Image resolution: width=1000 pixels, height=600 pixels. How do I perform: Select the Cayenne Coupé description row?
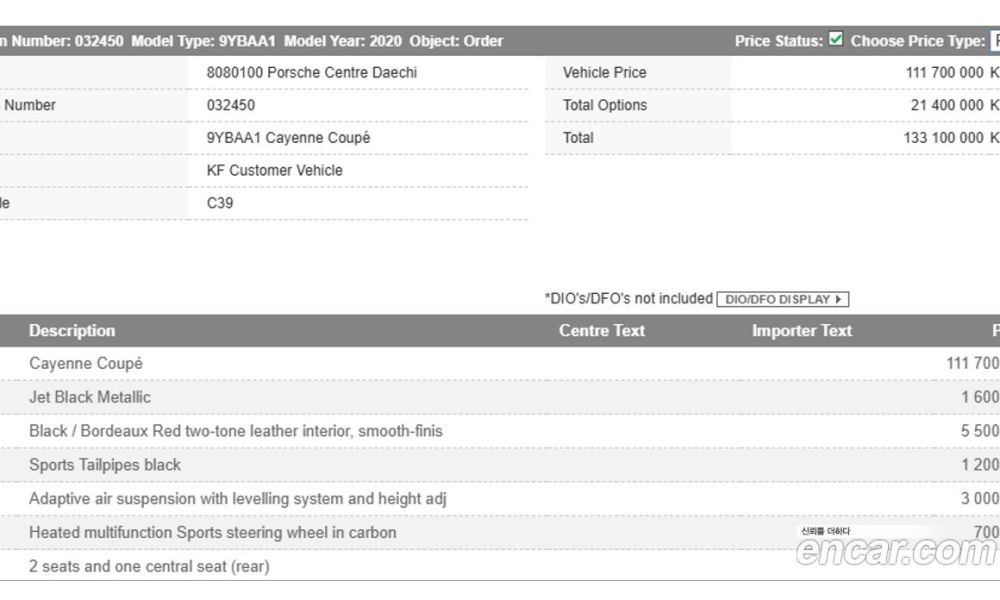click(x=86, y=363)
